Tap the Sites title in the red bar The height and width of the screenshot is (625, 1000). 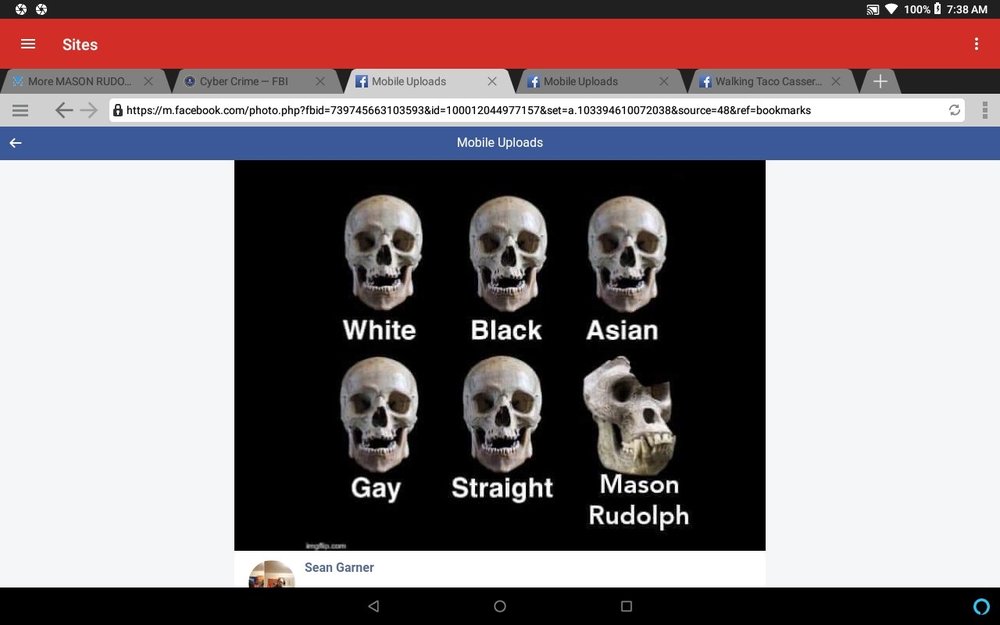tap(80, 45)
